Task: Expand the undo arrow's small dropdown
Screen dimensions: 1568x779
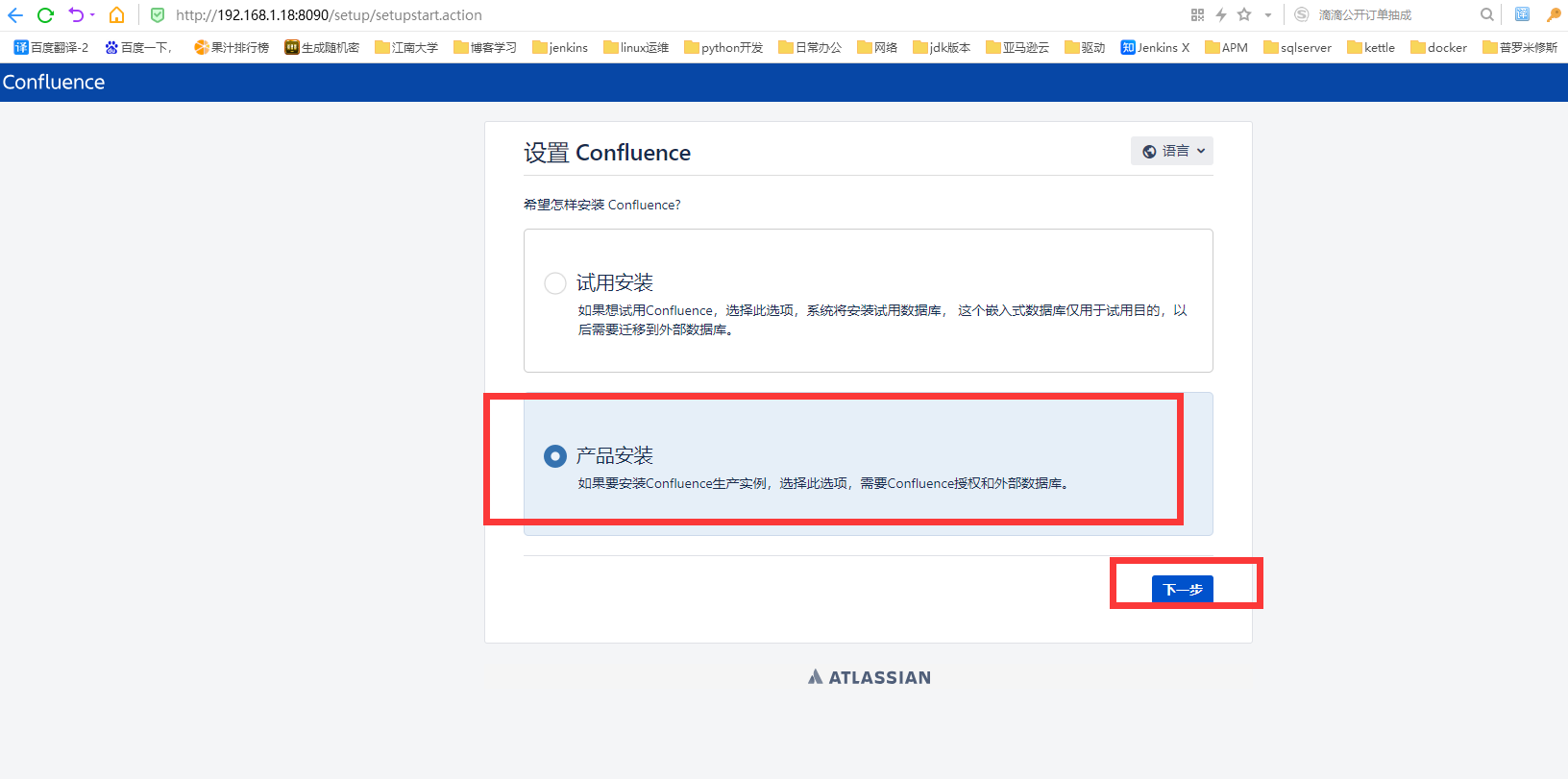Action: [93, 15]
